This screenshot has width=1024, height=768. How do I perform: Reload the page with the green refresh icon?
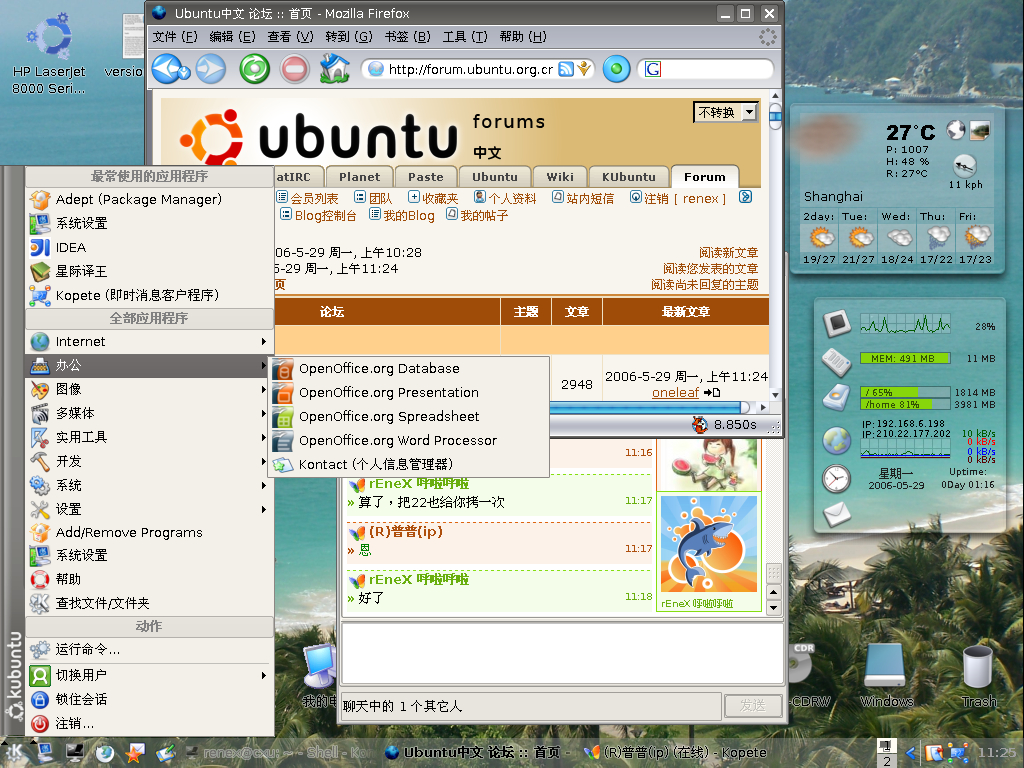pyautogui.click(x=254, y=69)
